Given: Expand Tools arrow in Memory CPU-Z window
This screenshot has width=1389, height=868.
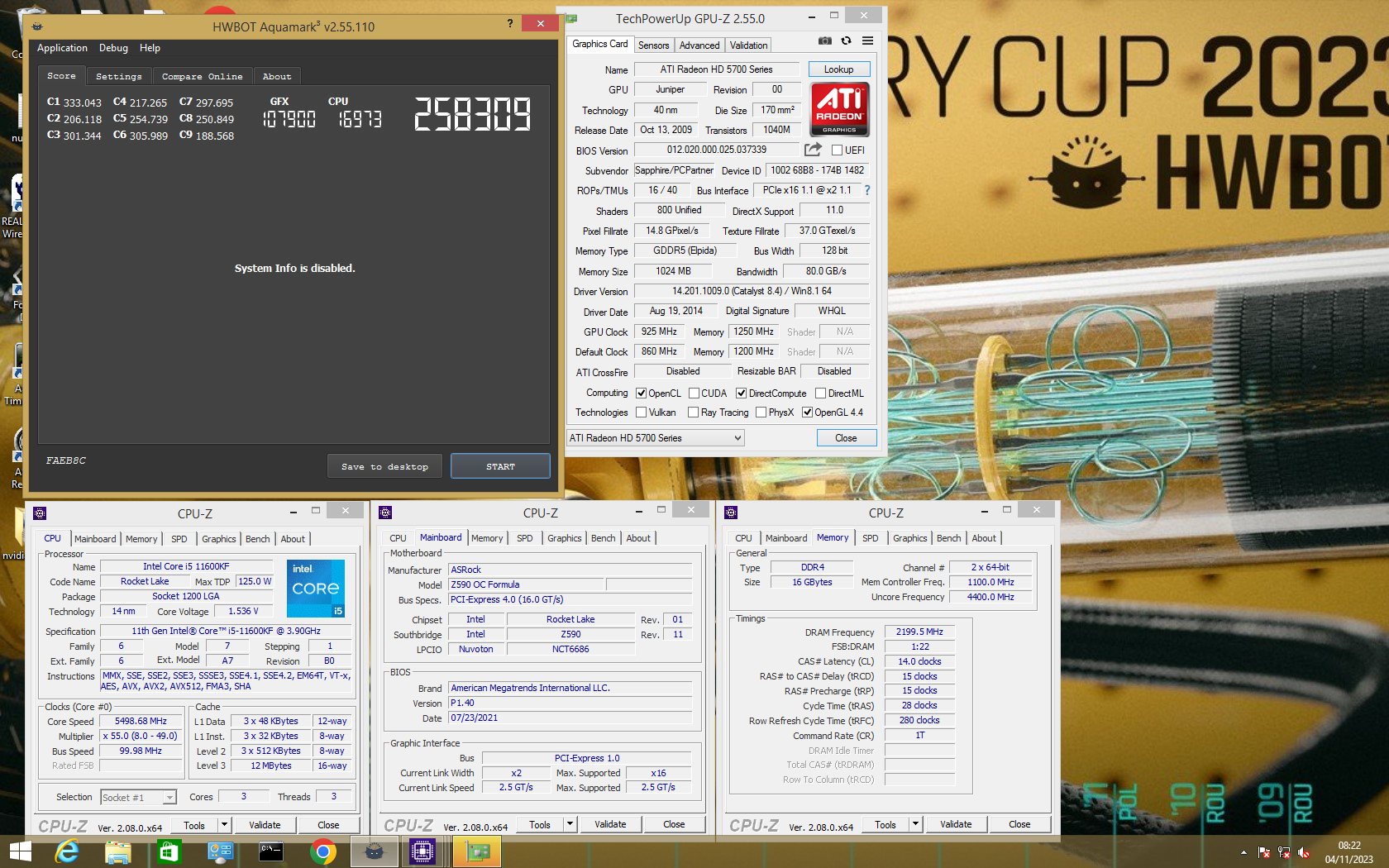Looking at the screenshot, I should [915, 825].
